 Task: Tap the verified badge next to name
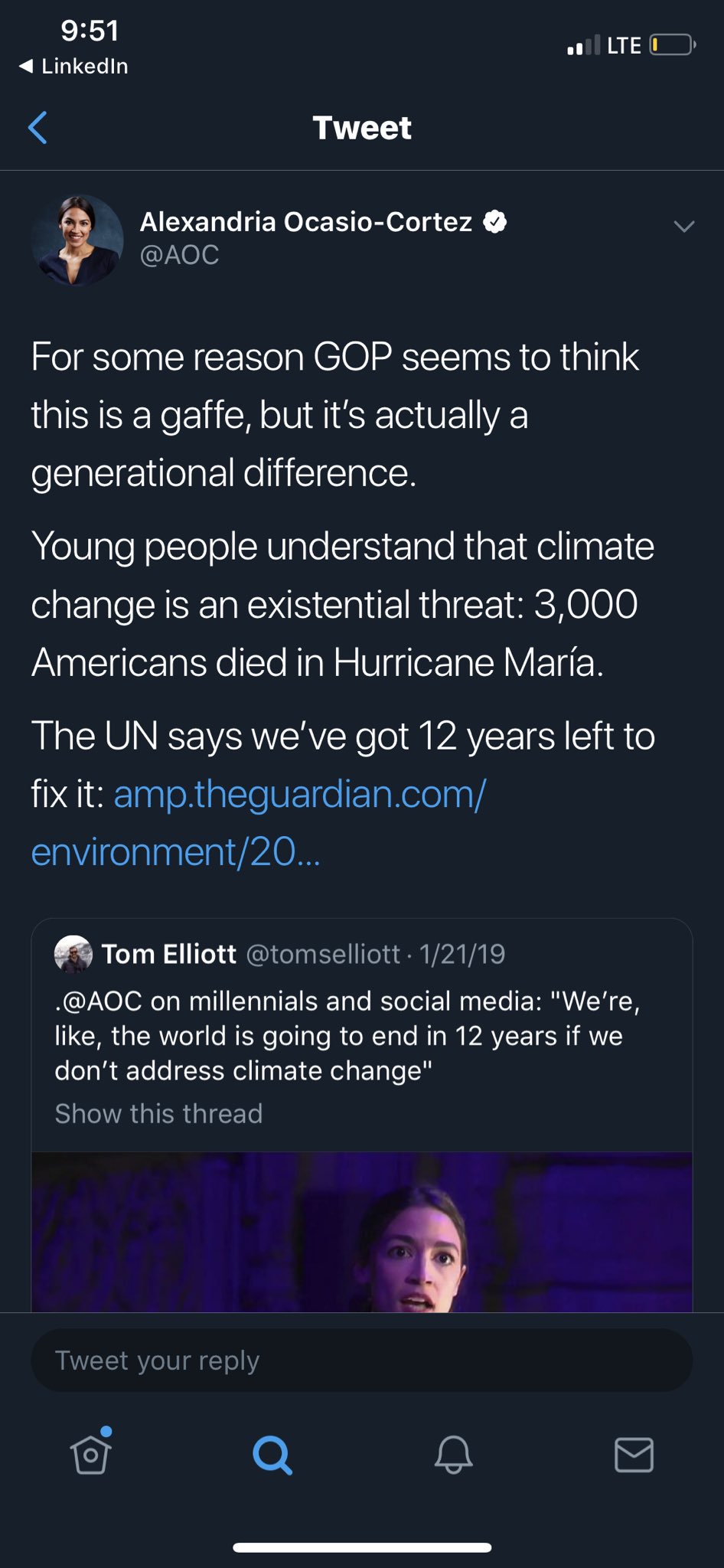pyautogui.click(x=495, y=221)
